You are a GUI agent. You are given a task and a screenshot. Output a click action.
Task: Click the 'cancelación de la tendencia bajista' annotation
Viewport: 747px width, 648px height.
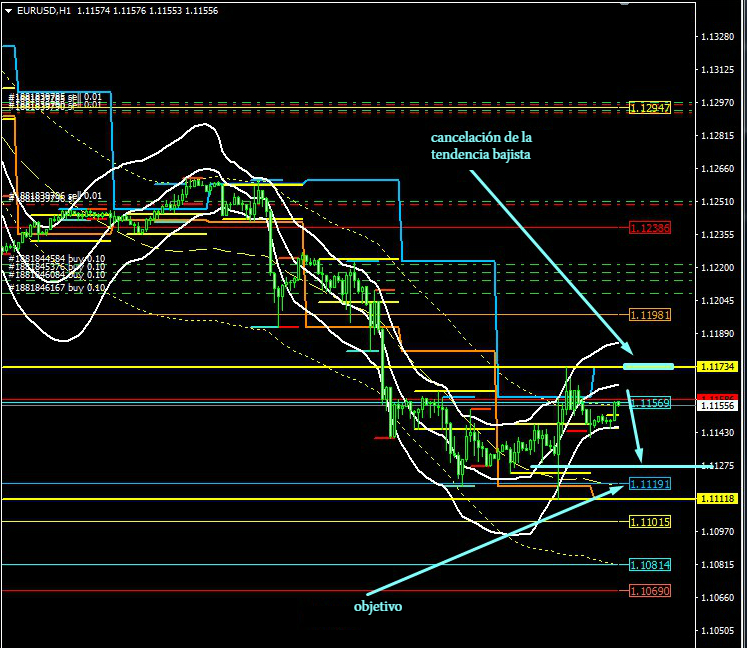pos(481,144)
